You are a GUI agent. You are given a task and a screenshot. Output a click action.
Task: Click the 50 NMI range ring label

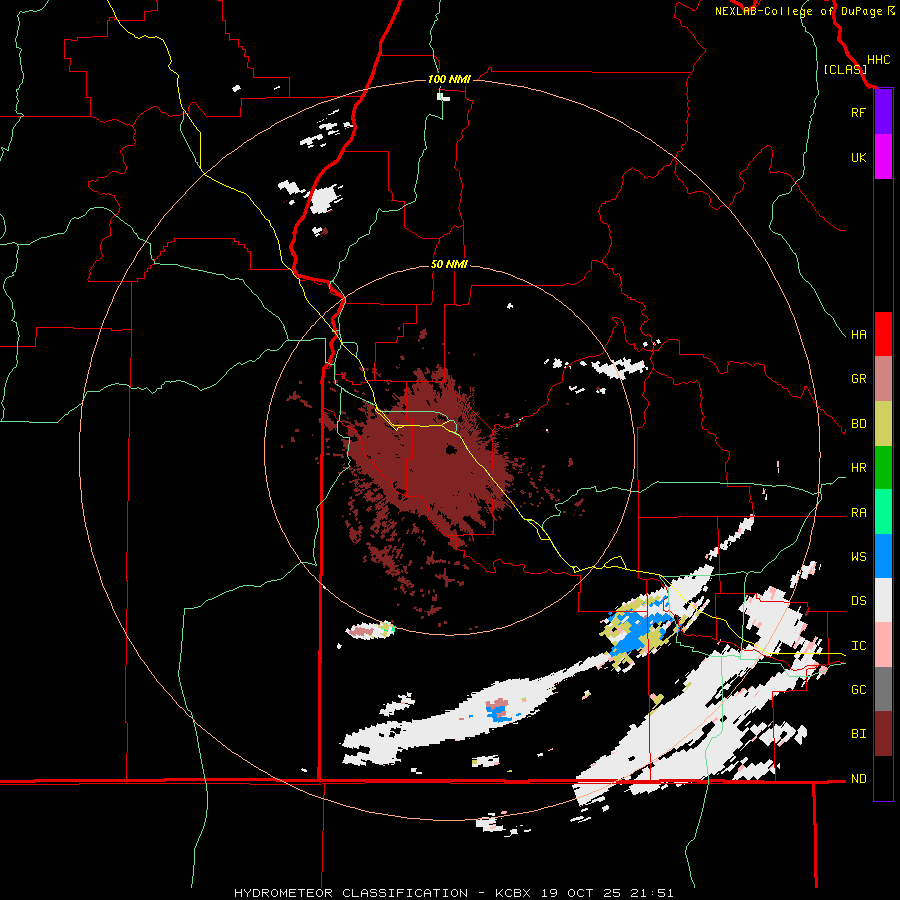(x=449, y=264)
